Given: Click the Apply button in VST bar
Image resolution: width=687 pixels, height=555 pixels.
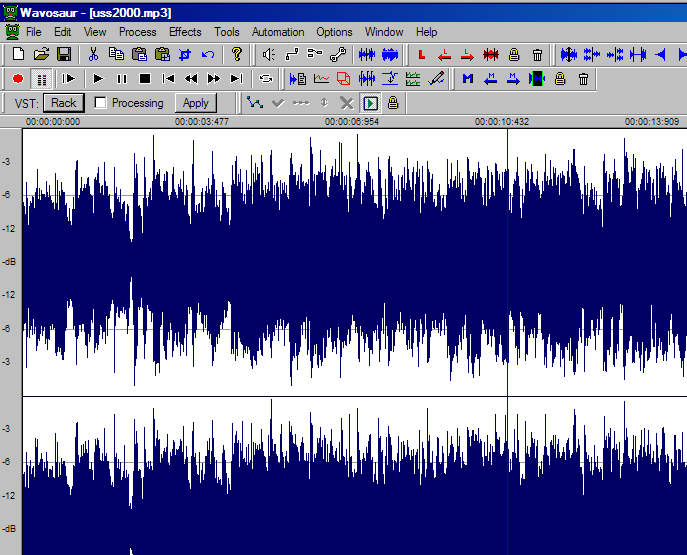Looking at the screenshot, I should click(196, 103).
